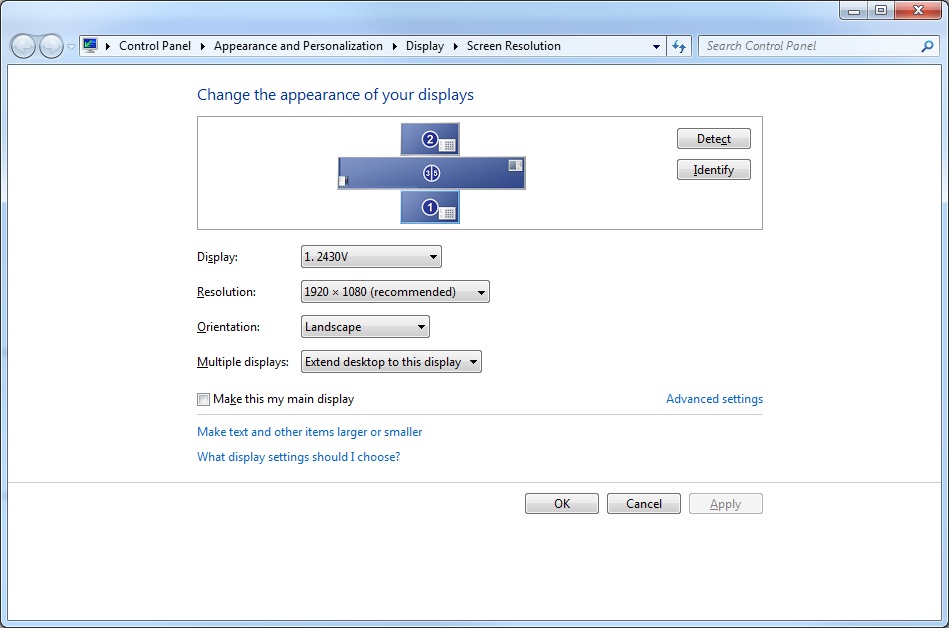Select monitor 2 thumbnail in display layout
Screen dimensions: 949x628
tap(430, 139)
